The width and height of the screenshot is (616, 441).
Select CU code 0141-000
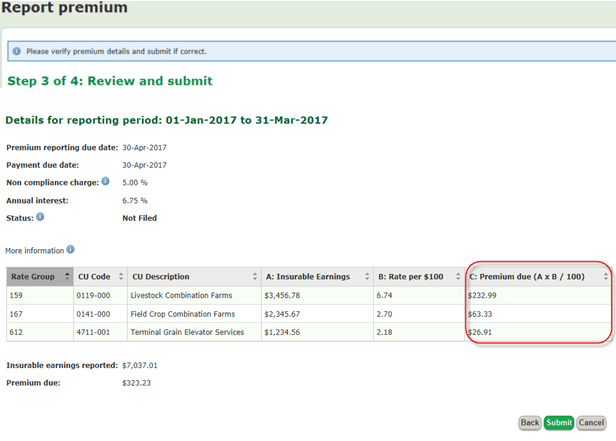click(93, 314)
